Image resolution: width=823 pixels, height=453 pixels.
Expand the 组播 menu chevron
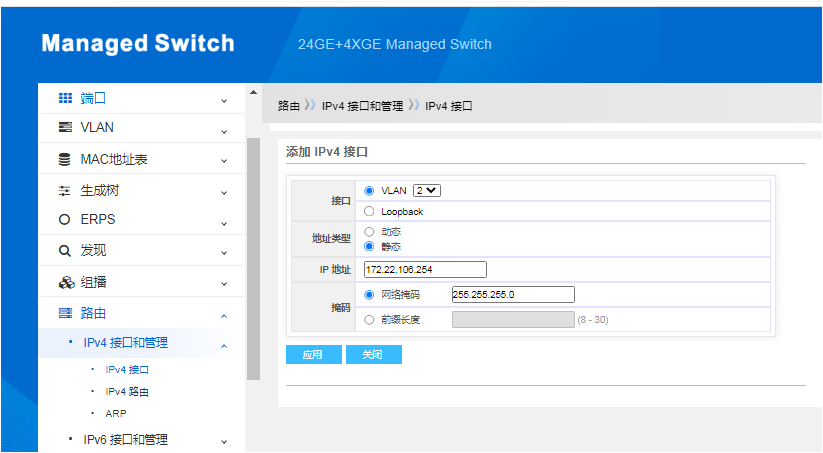(224, 284)
